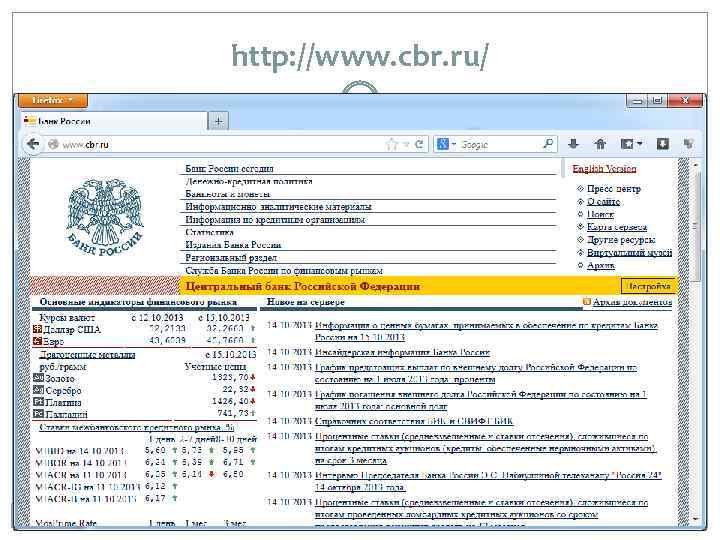Image resolution: width=720 pixels, height=540 pixels.
Task: Open Банкноты и монеты menu item
Action: (x=228, y=194)
